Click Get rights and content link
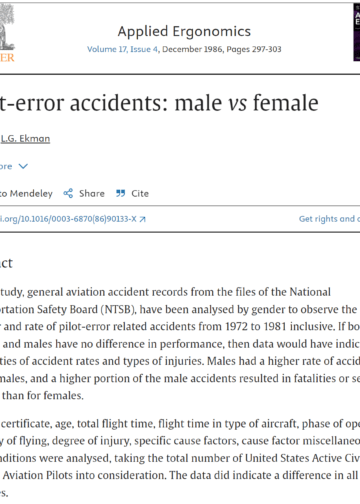 [329, 219]
